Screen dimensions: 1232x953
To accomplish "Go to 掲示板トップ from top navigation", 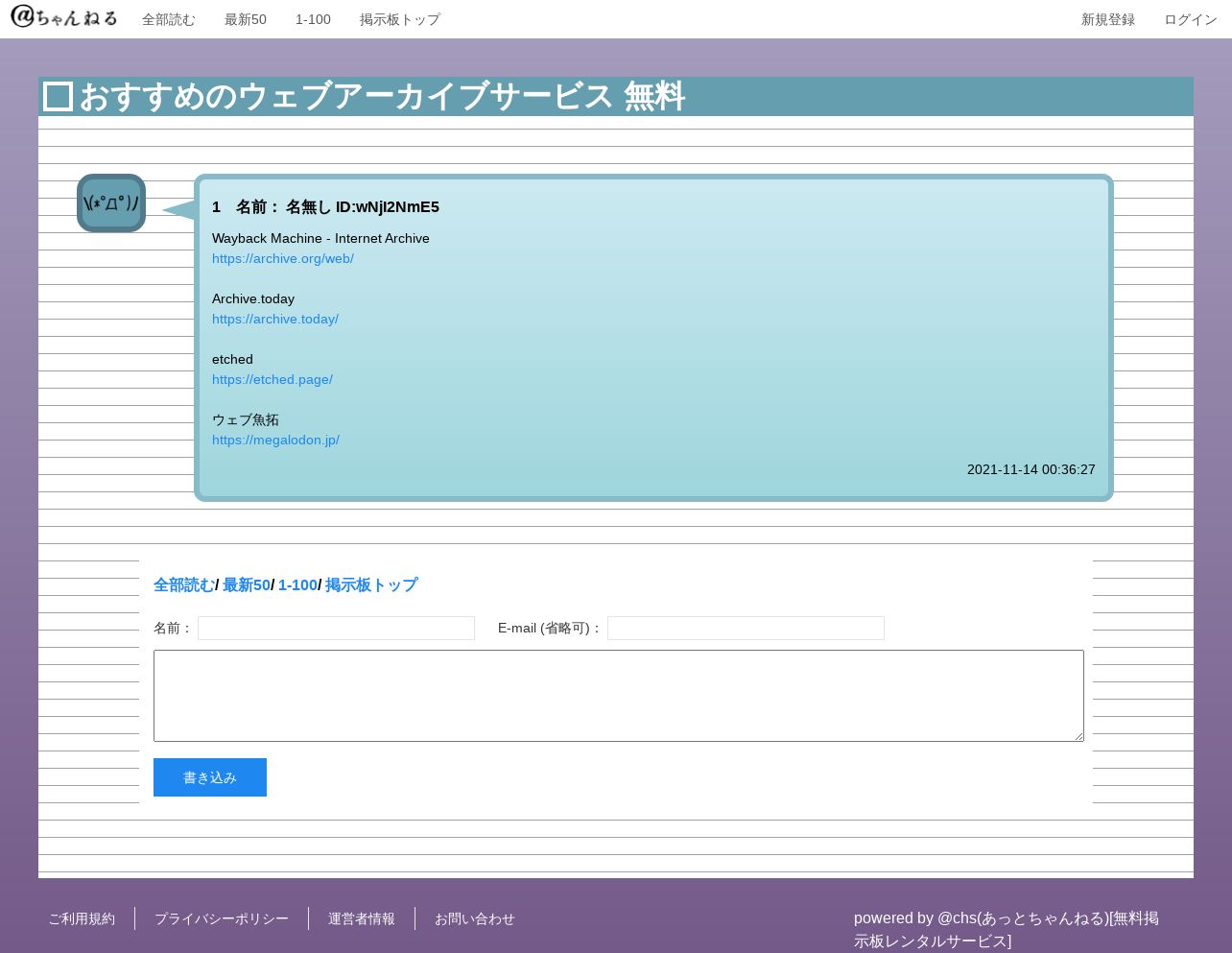I will (x=399, y=19).
